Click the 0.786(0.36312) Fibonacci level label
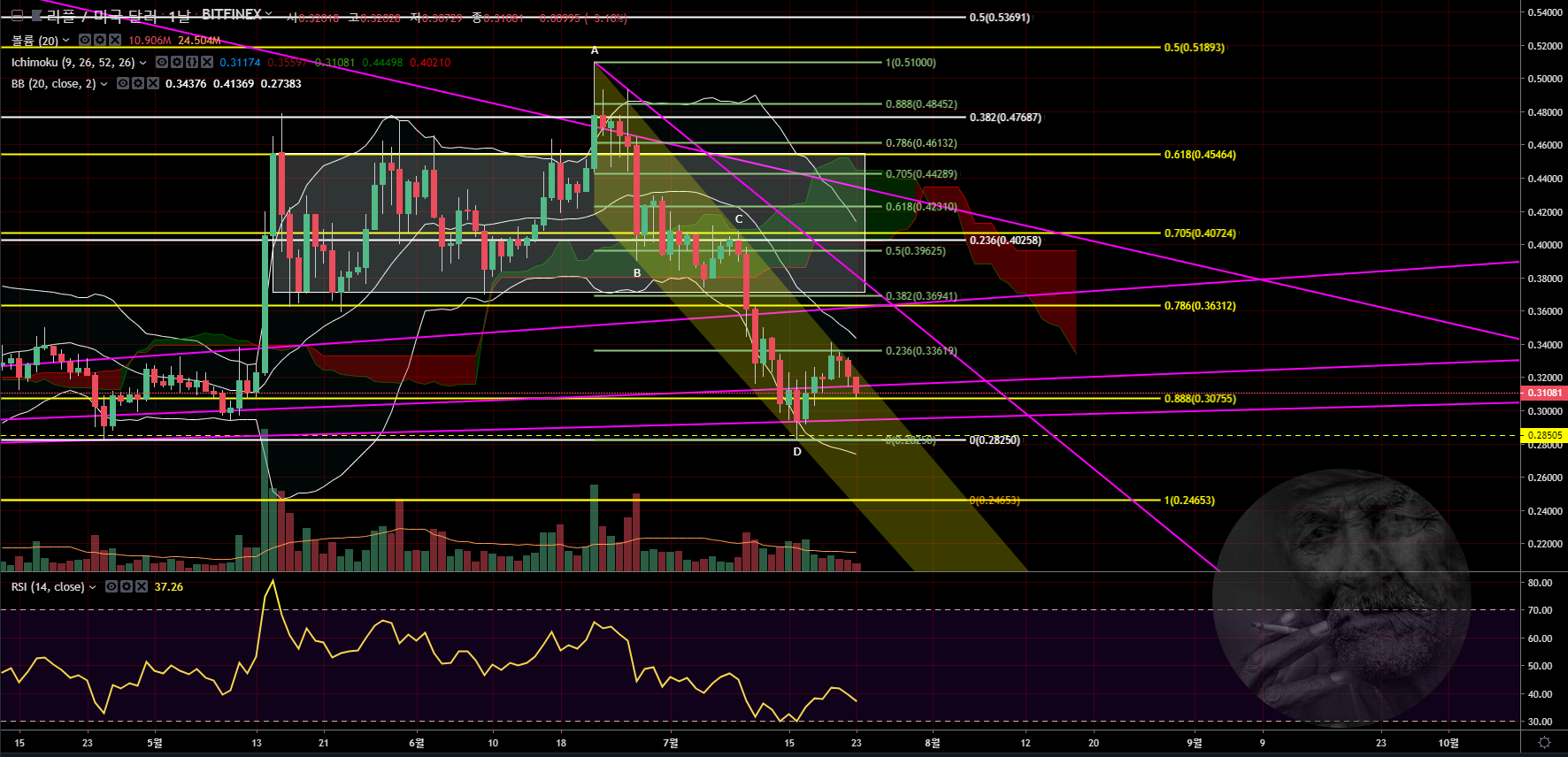 tap(1200, 306)
